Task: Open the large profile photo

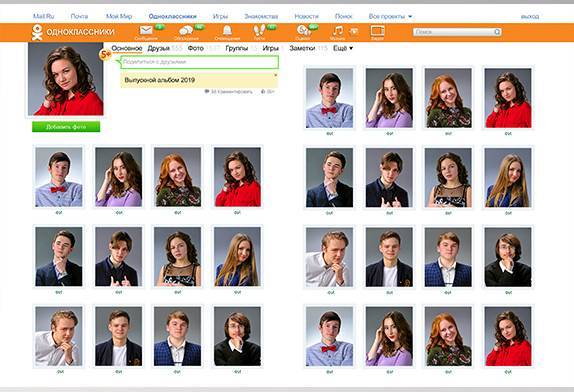Action: [x=66, y=79]
